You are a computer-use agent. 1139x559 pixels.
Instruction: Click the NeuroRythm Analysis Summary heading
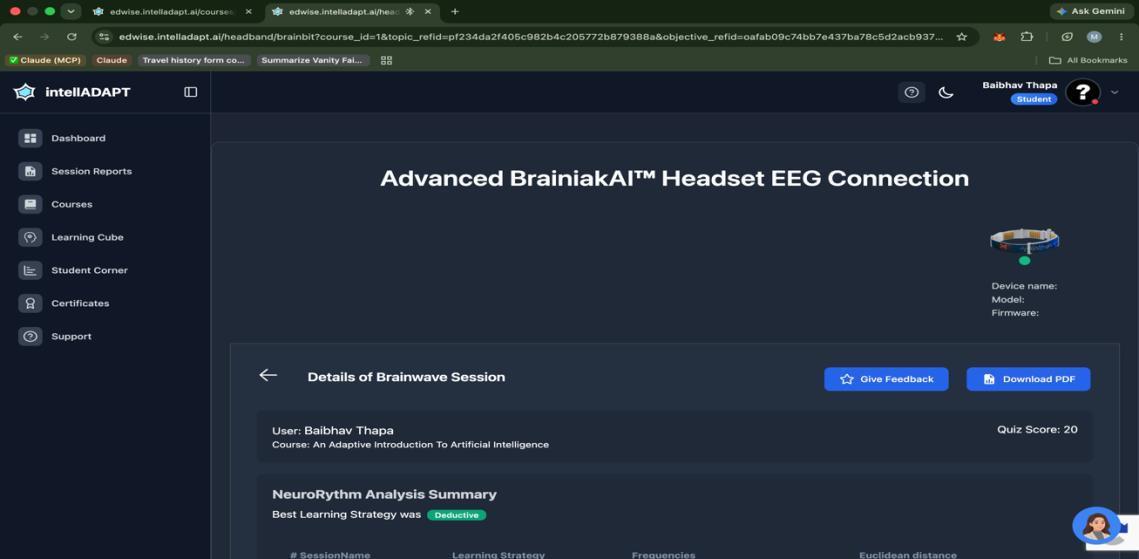click(384, 494)
